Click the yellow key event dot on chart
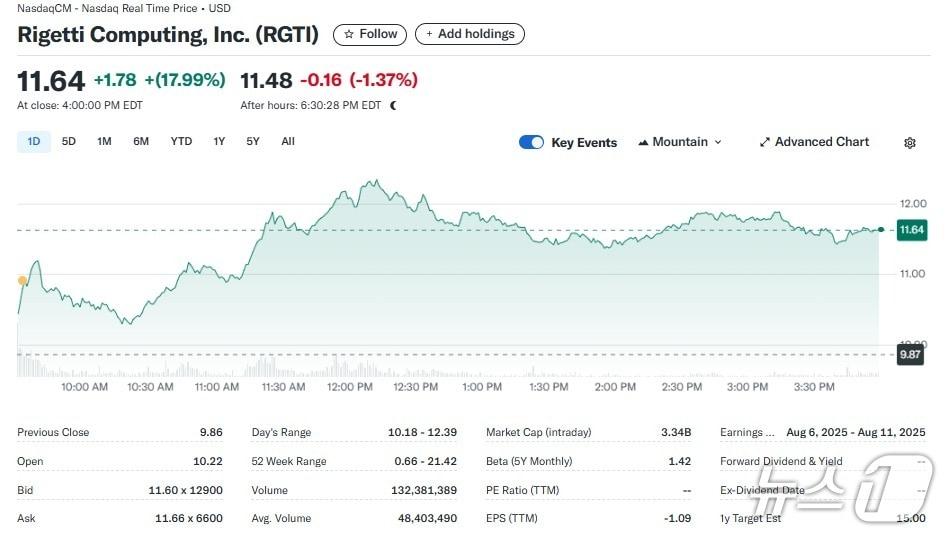This screenshot has width=947, height=536. point(22,281)
